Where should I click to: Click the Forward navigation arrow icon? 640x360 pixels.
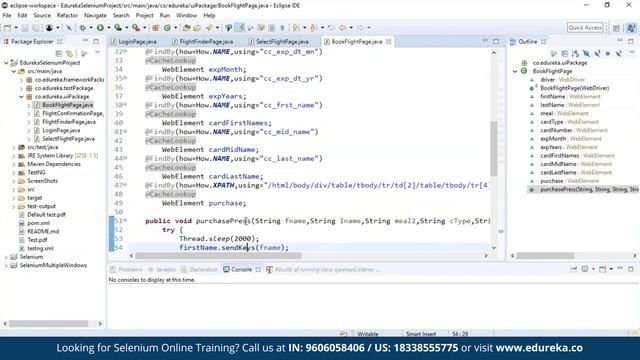tap(360, 28)
